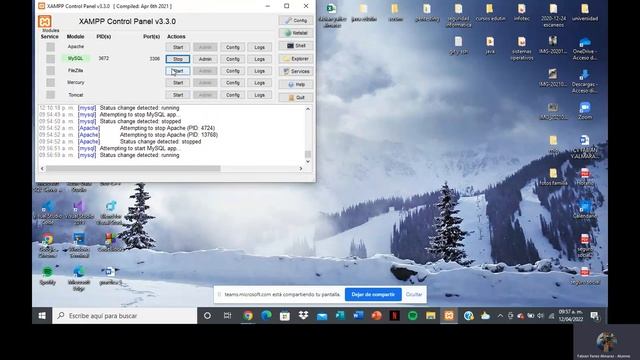640x360 pixels.
Task: Open Word from the taskbar
Action: tap(358, 316)
